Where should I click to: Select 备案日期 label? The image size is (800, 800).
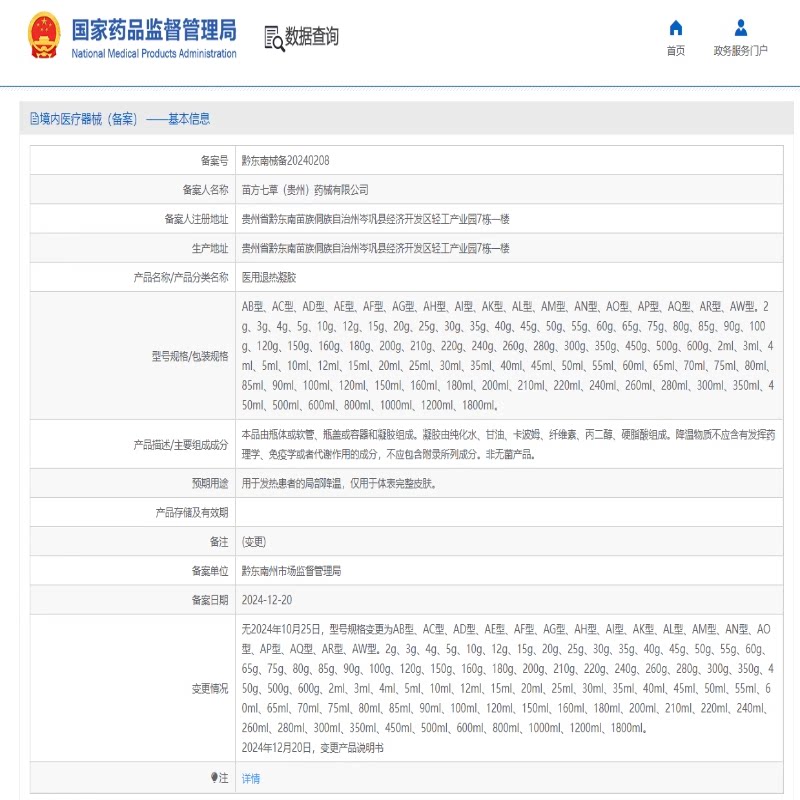click(x=210, y=599)
